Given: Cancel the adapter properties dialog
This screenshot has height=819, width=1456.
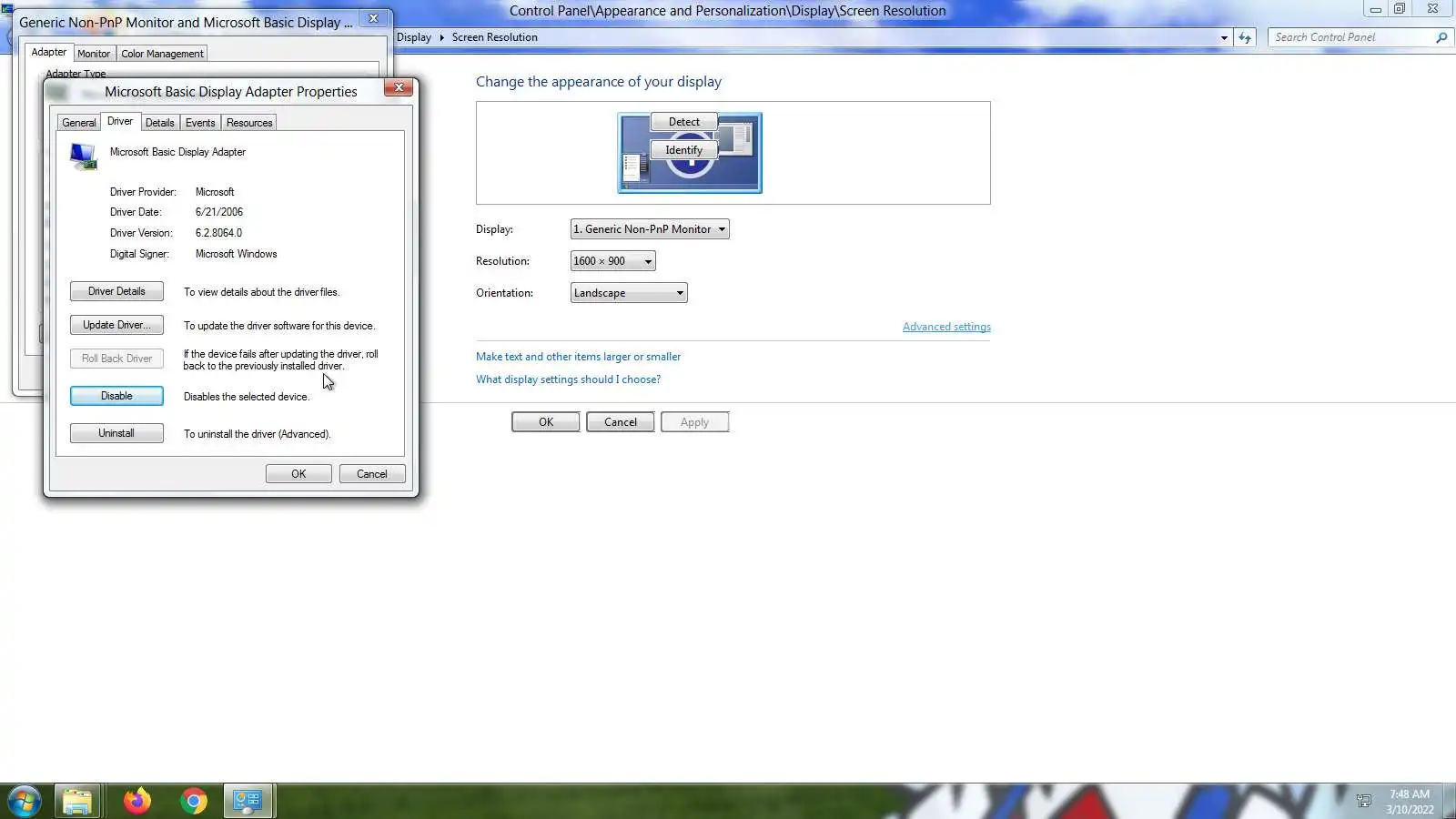Looking at the screenshot, I should 371,474.
